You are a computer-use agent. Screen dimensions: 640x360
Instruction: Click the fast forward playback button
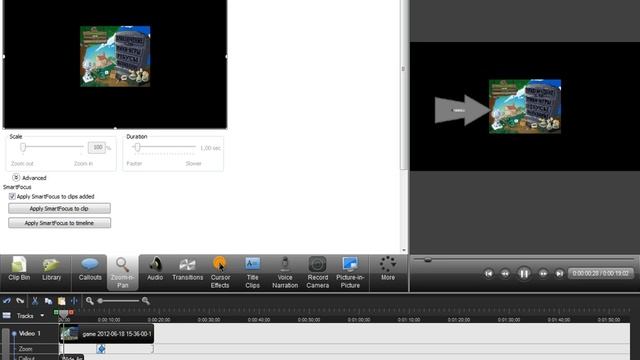[543, 273]
